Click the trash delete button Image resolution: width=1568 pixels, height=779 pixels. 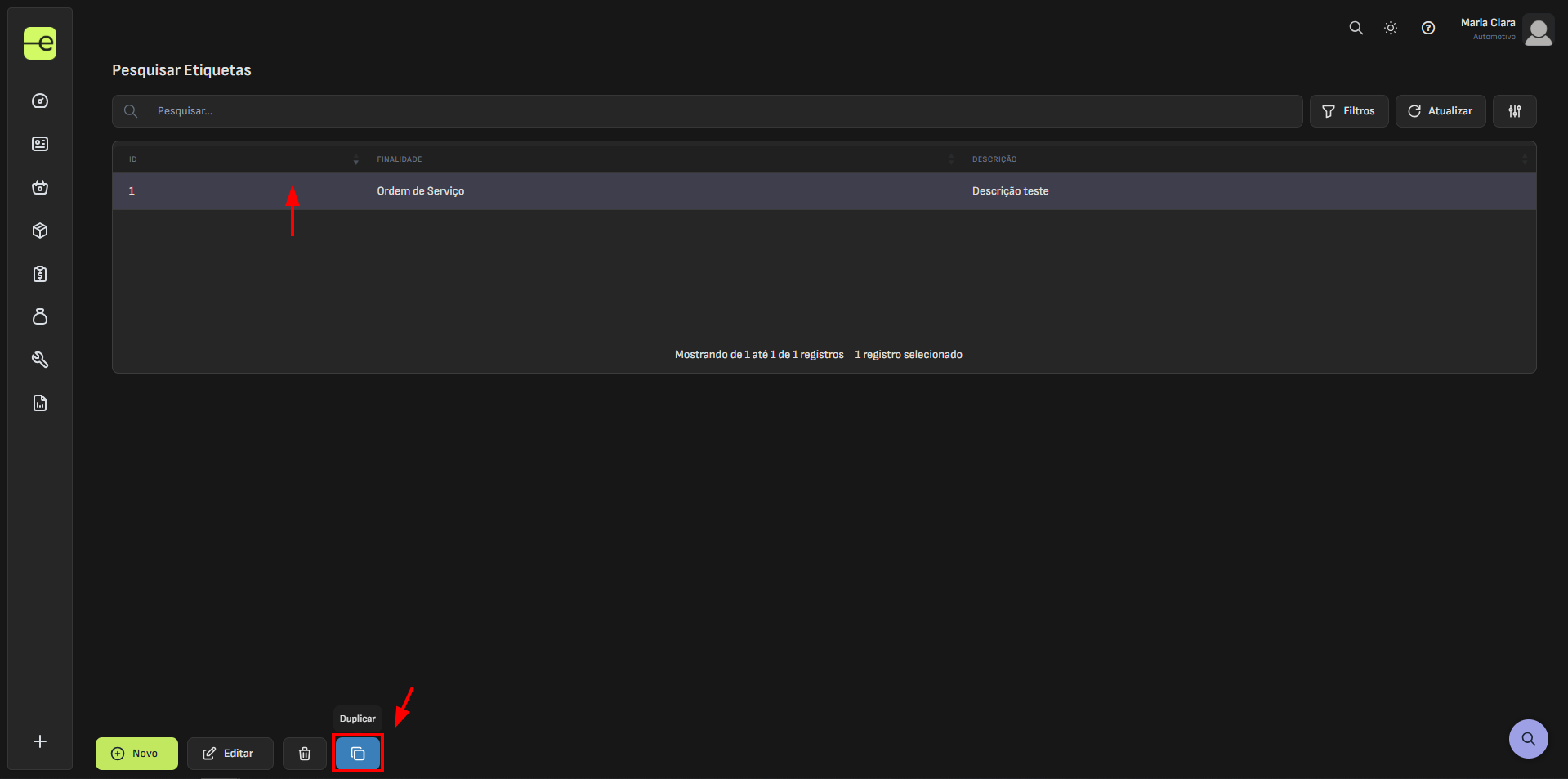coord(305,754)
